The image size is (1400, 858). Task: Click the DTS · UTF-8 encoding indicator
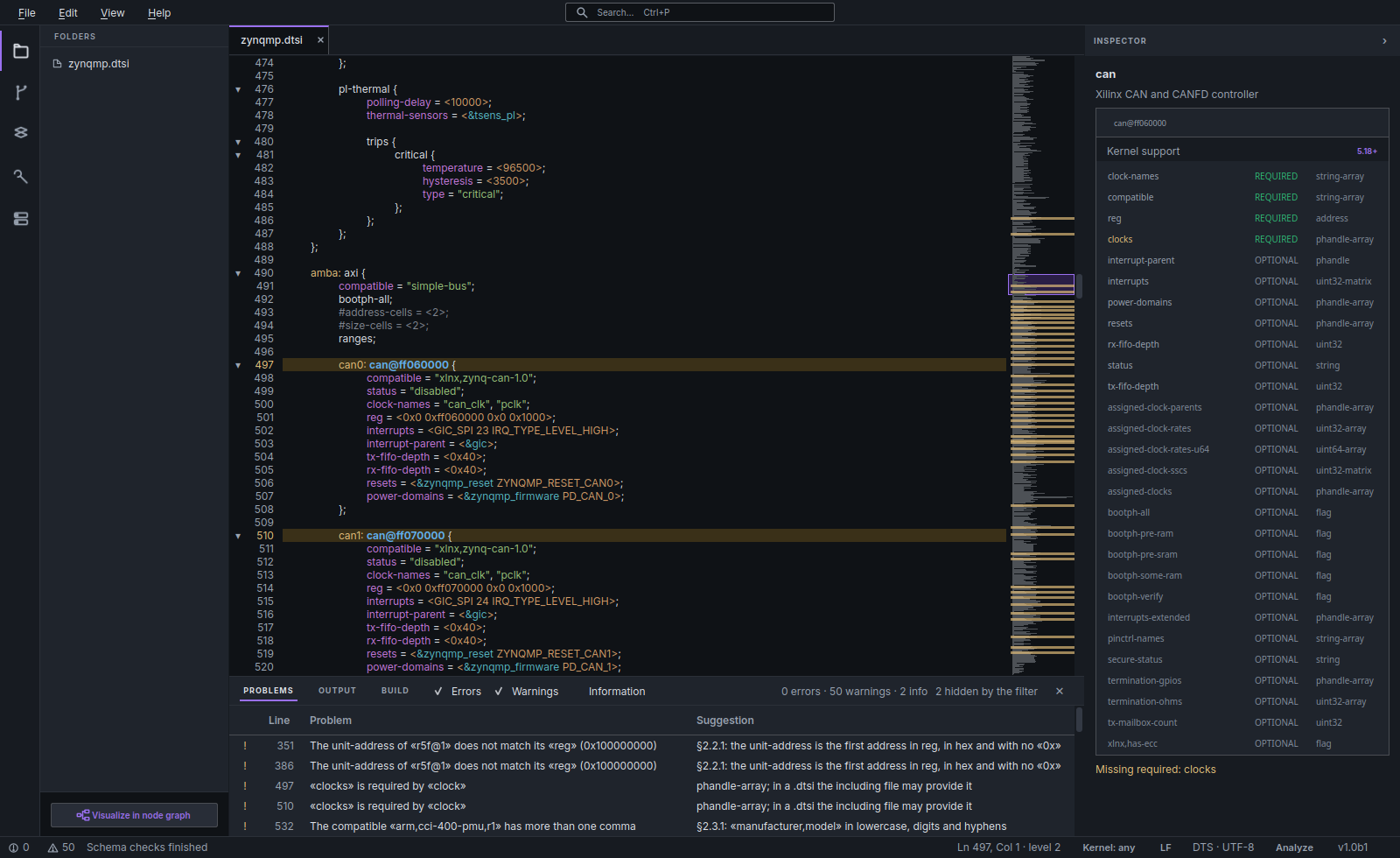pyautogui.click(x=1223, y=847)
